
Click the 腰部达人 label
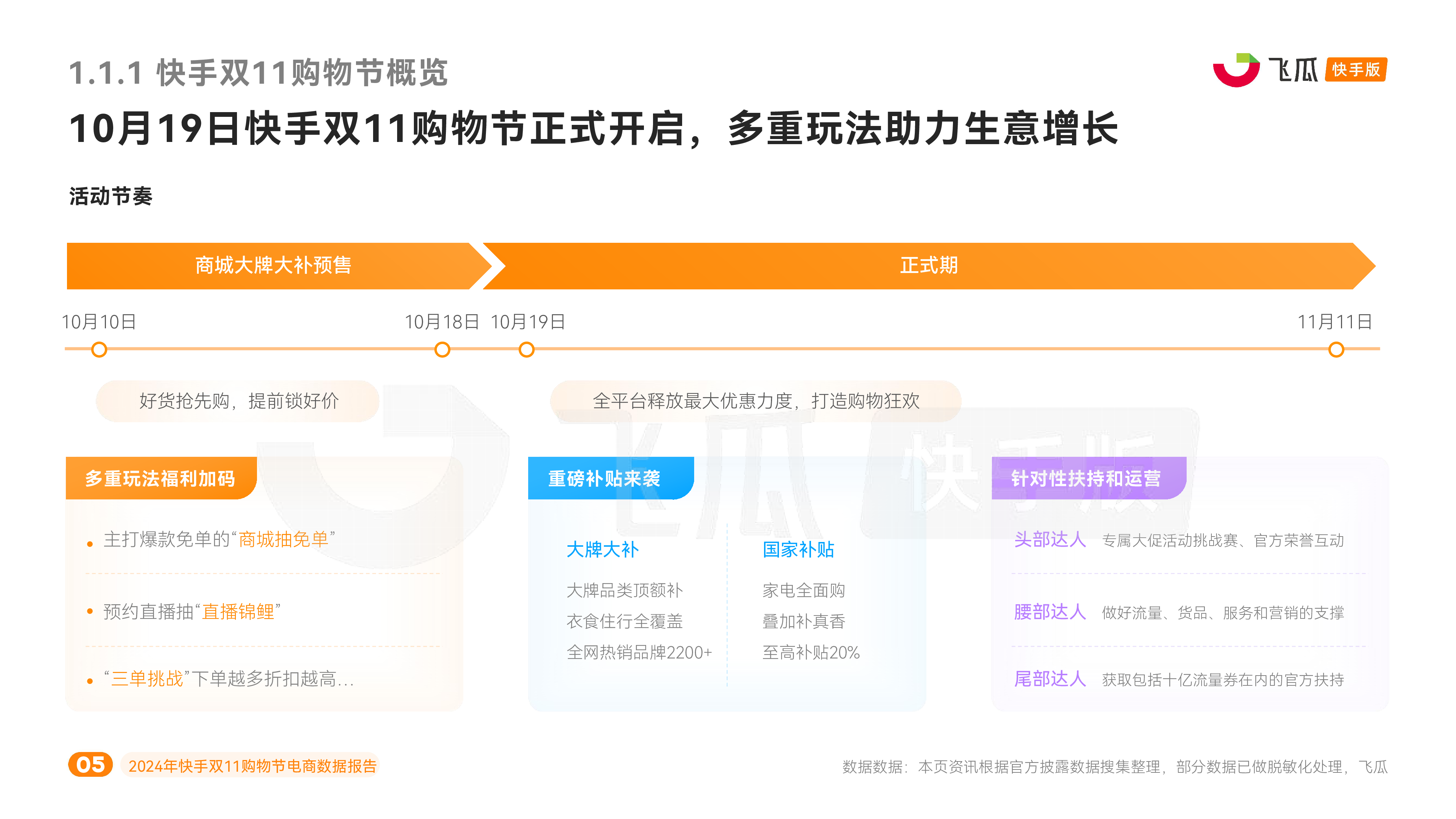point(1050,612)
